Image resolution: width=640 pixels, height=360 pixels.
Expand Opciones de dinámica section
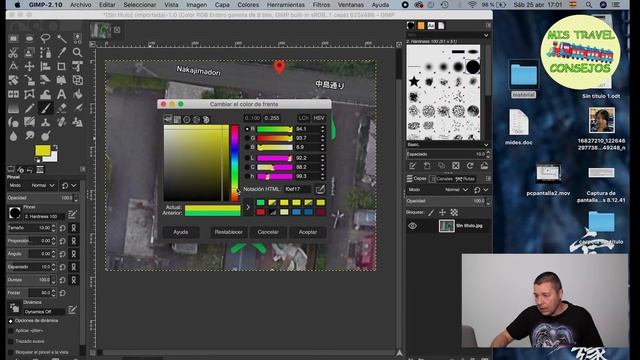[x=11, y=321]
